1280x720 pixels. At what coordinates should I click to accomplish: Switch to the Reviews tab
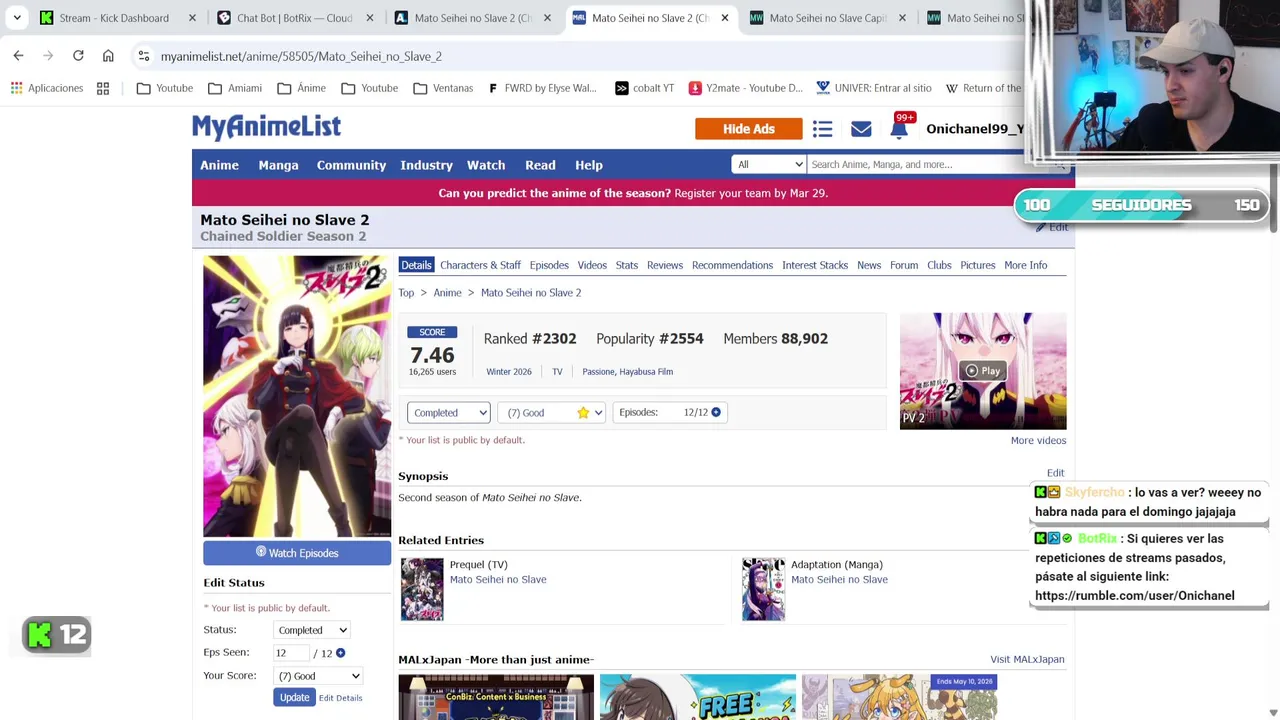[x=665, y=265]
